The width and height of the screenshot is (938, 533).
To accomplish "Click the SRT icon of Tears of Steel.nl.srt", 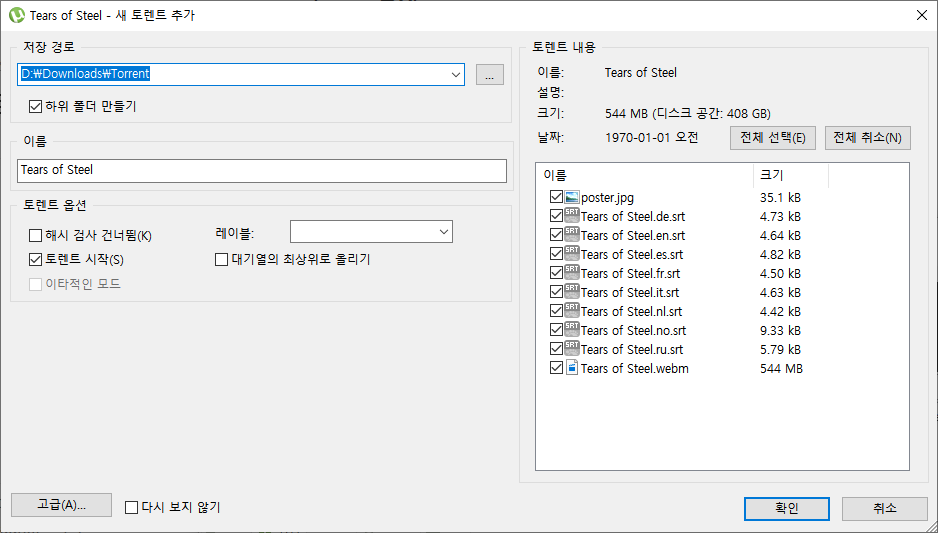I will coord(572,311).
